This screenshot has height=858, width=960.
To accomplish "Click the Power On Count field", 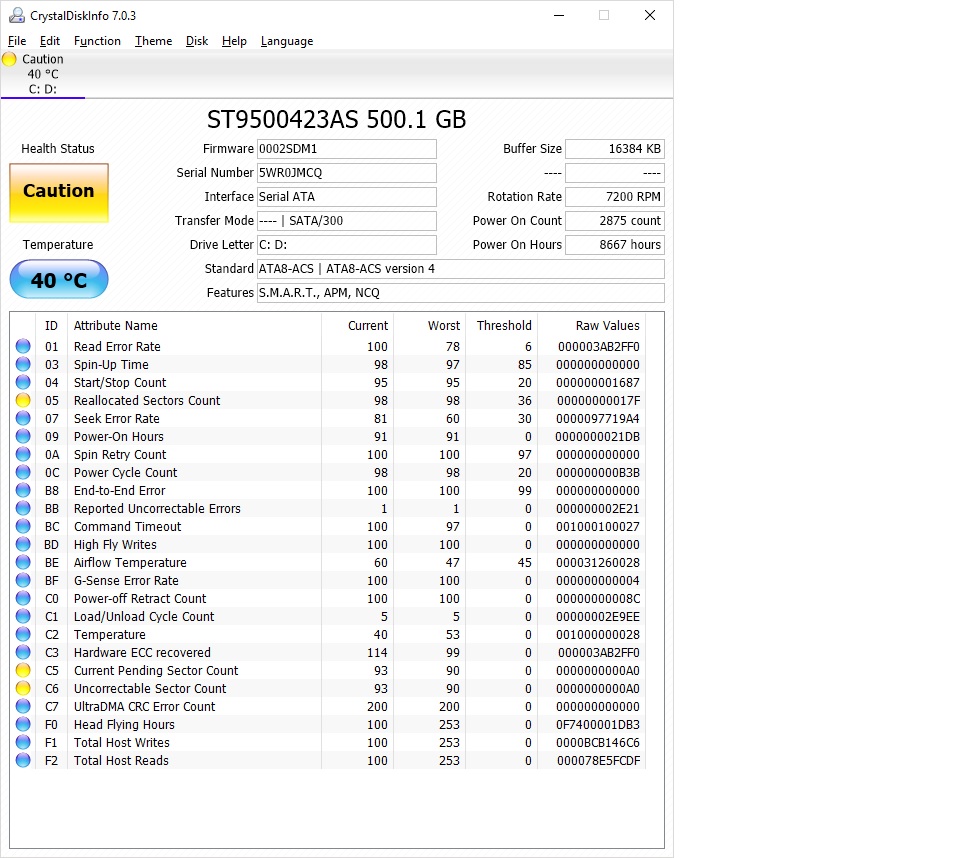I will 615,220.
